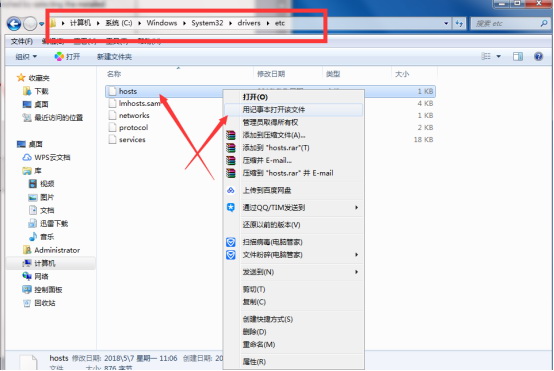This screenshot has height=371, width=554.
Task: Open the 组织 dropdown in toolbar
Action: click(x=26, y=57)
